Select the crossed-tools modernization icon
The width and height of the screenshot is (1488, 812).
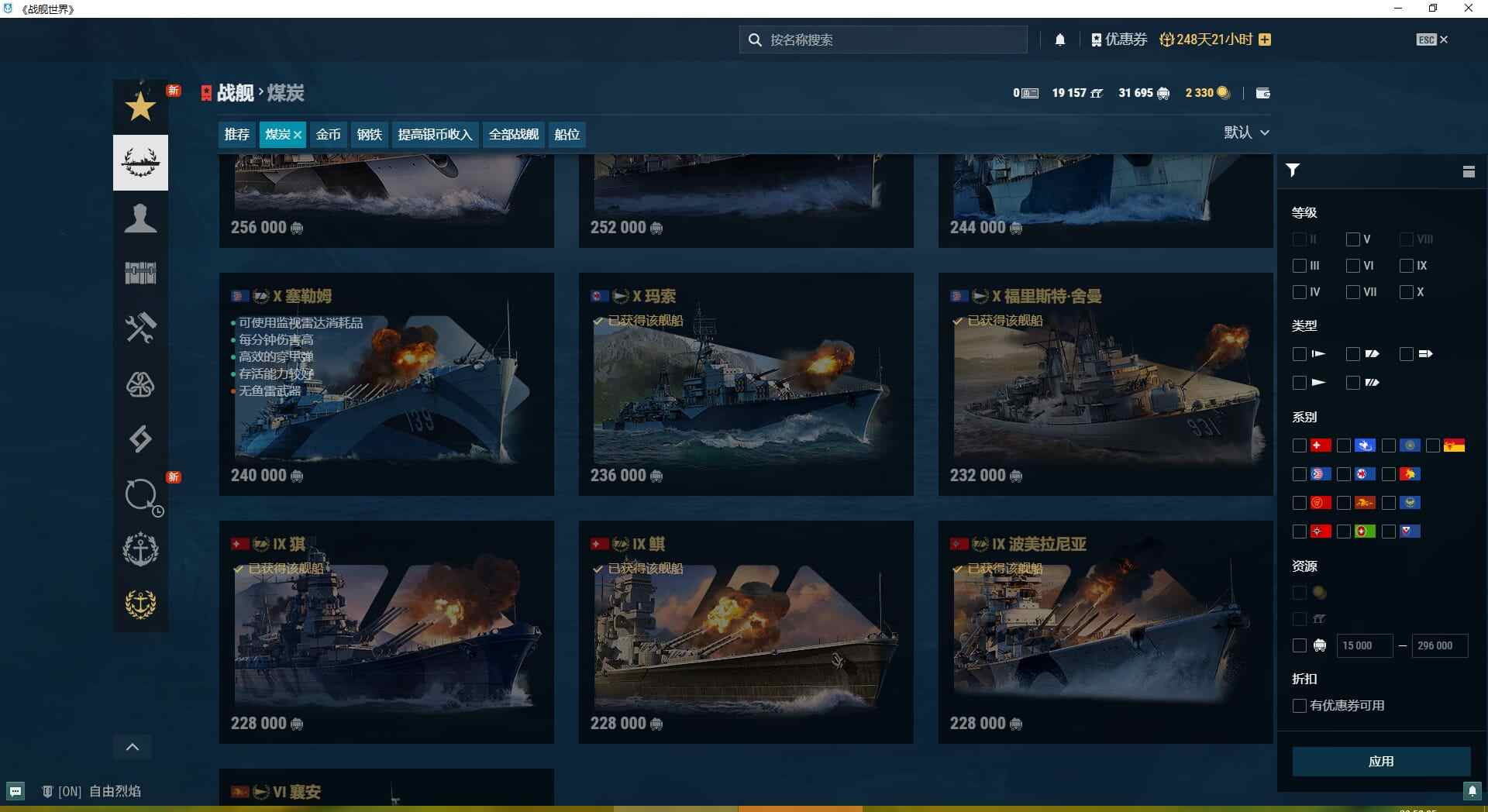click(x=141, y=328)
